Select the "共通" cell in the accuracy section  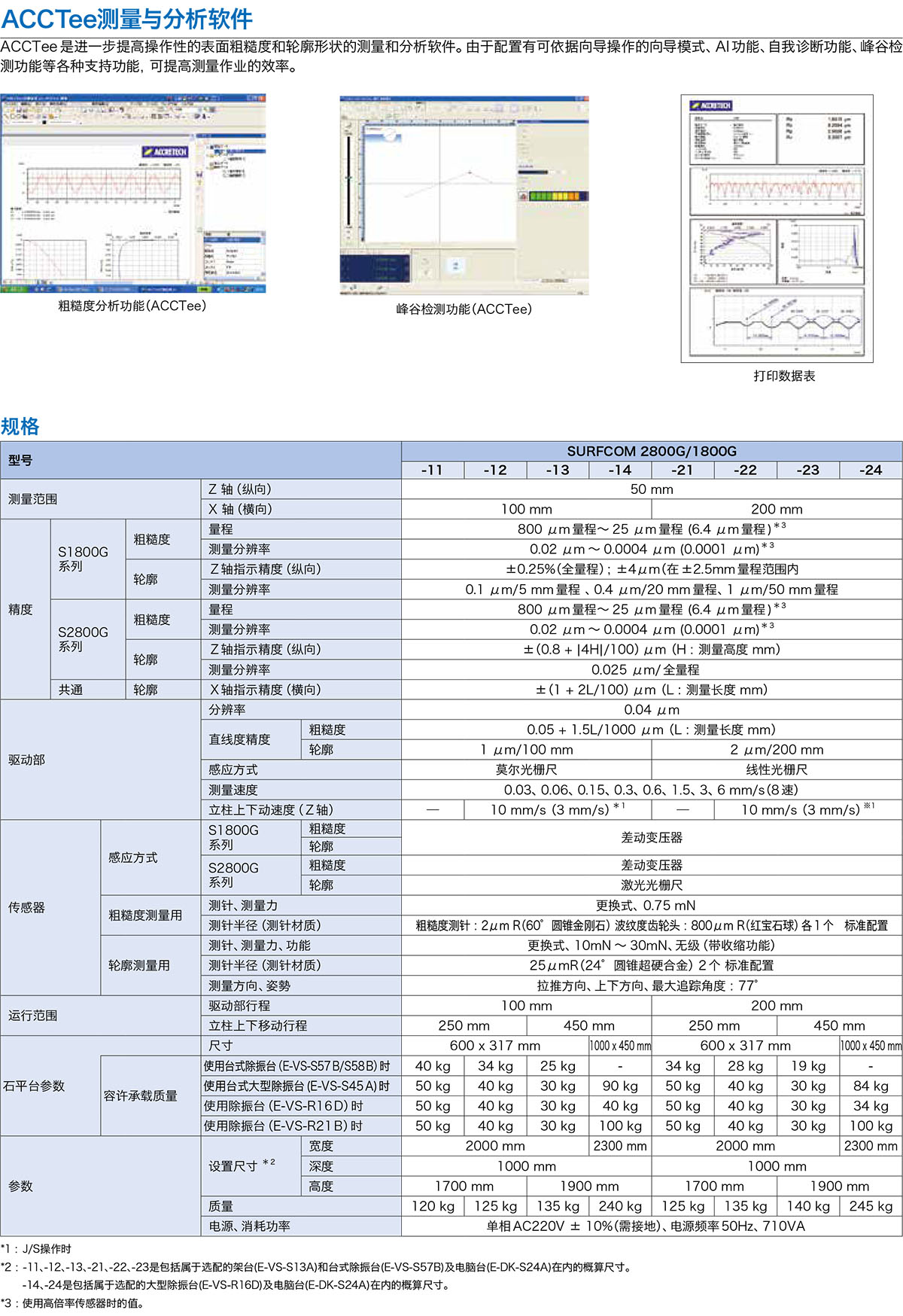[x=88, y=690]
